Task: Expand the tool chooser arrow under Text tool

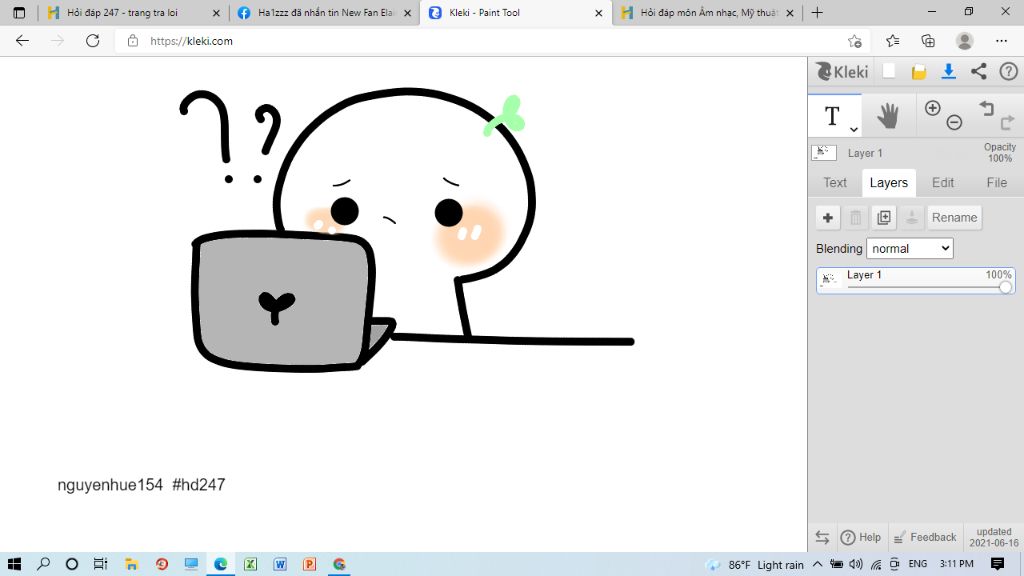Action: 854,129
